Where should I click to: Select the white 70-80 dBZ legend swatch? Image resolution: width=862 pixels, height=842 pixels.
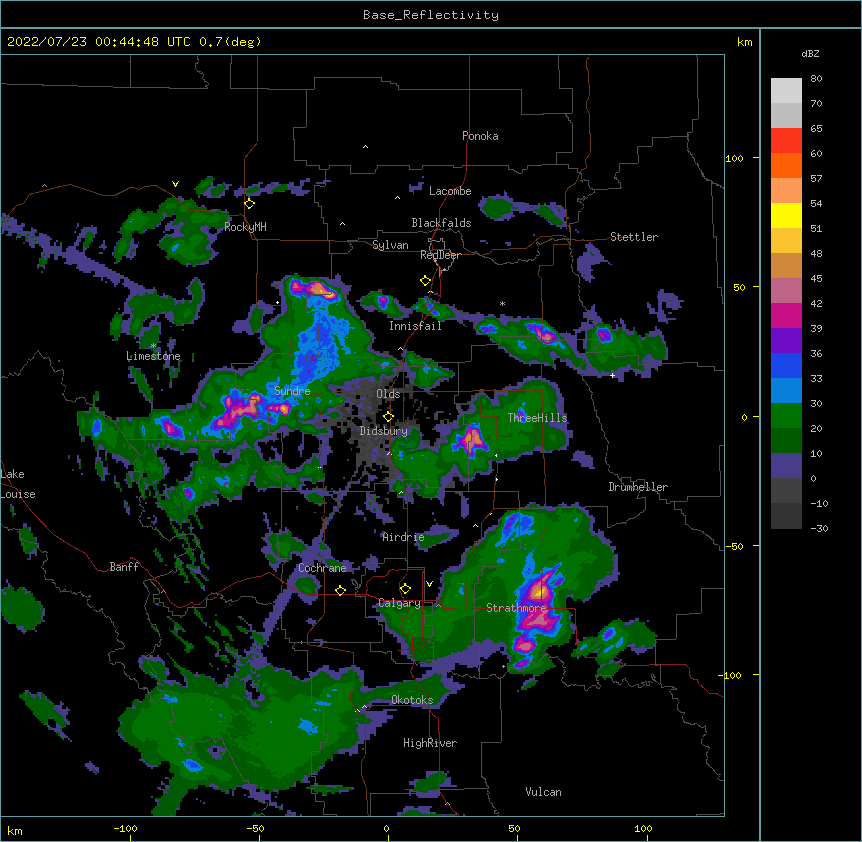click(x=786, y=91)
